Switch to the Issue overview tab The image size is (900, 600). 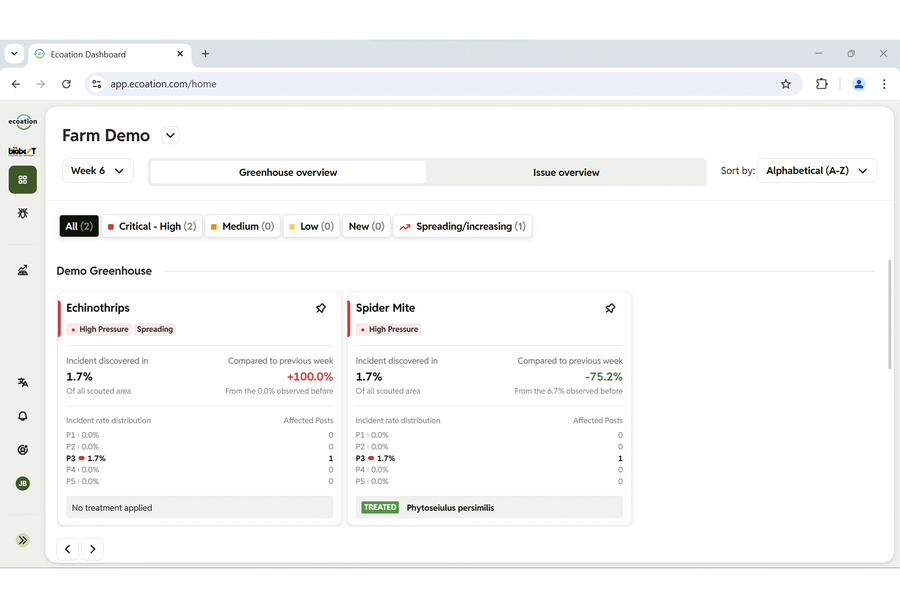(x=565, y=172)
